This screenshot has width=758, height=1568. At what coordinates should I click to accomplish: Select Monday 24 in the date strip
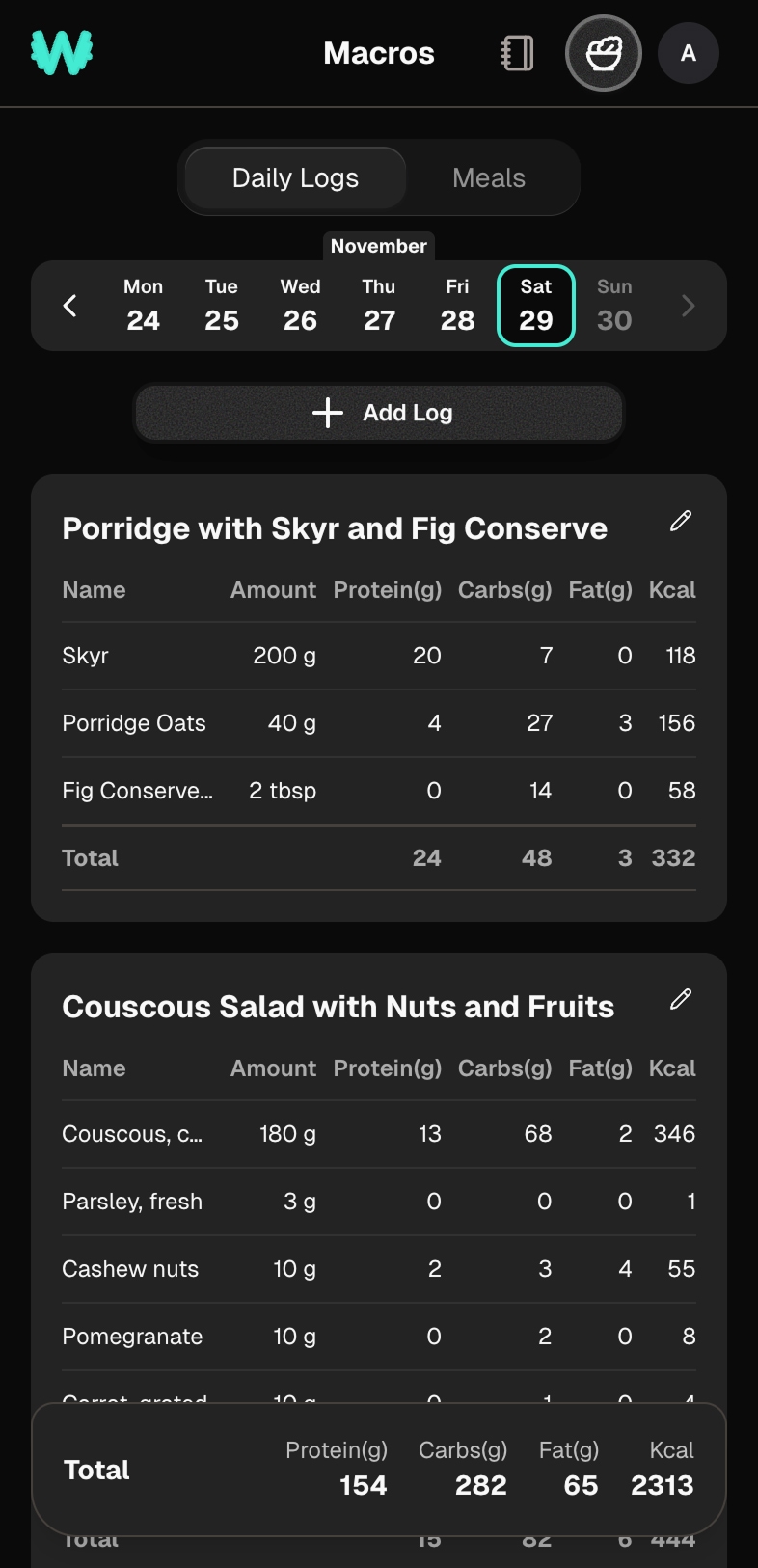click(143, 306)
